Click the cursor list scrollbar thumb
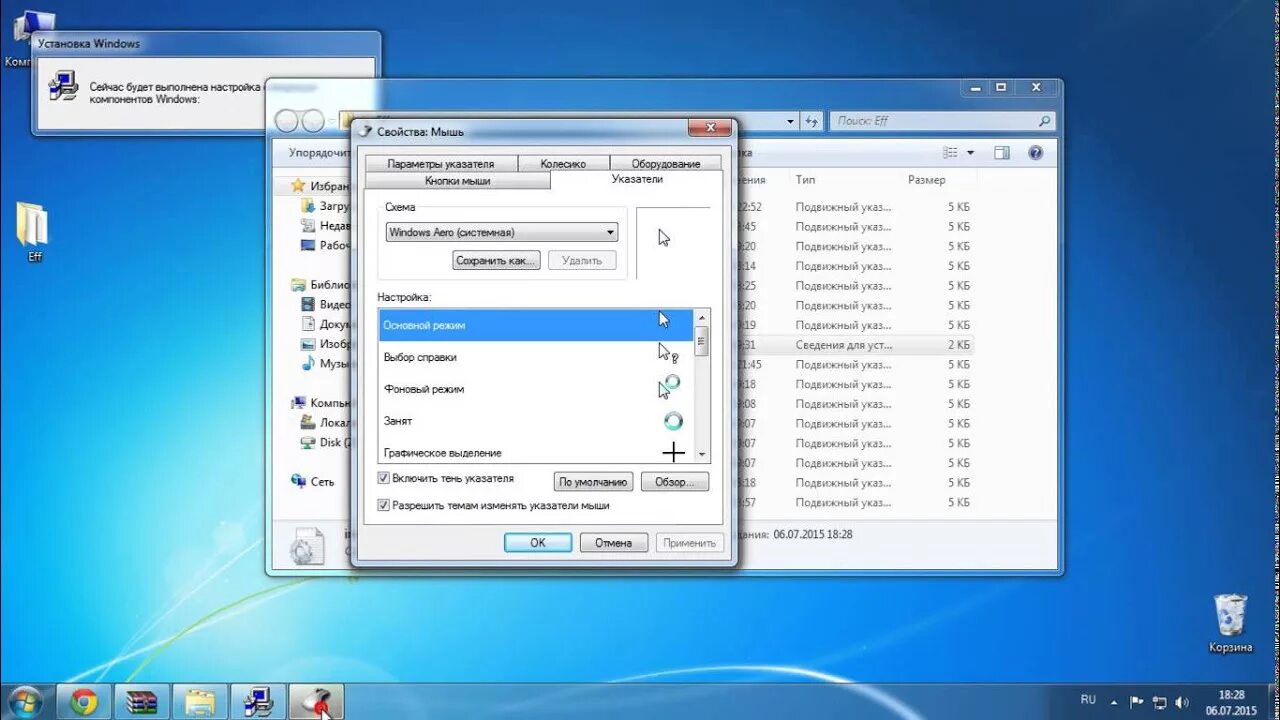1280x720 pixels. 701,341
